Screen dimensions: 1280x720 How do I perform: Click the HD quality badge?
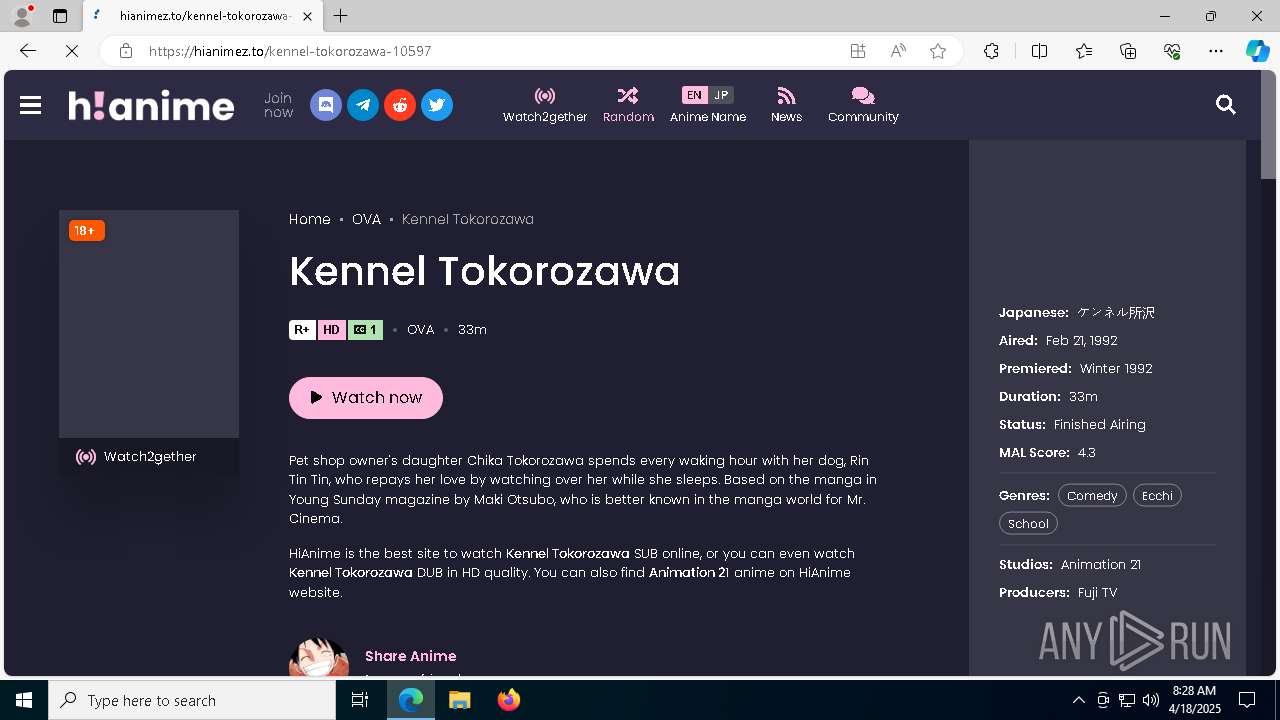point(331,330)
